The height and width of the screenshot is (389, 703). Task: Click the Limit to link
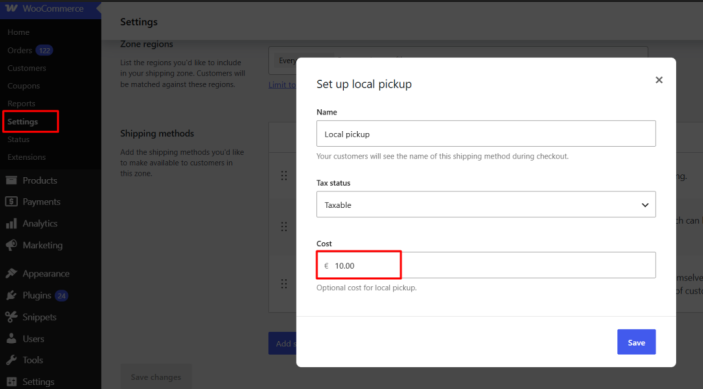click(282, 85)
